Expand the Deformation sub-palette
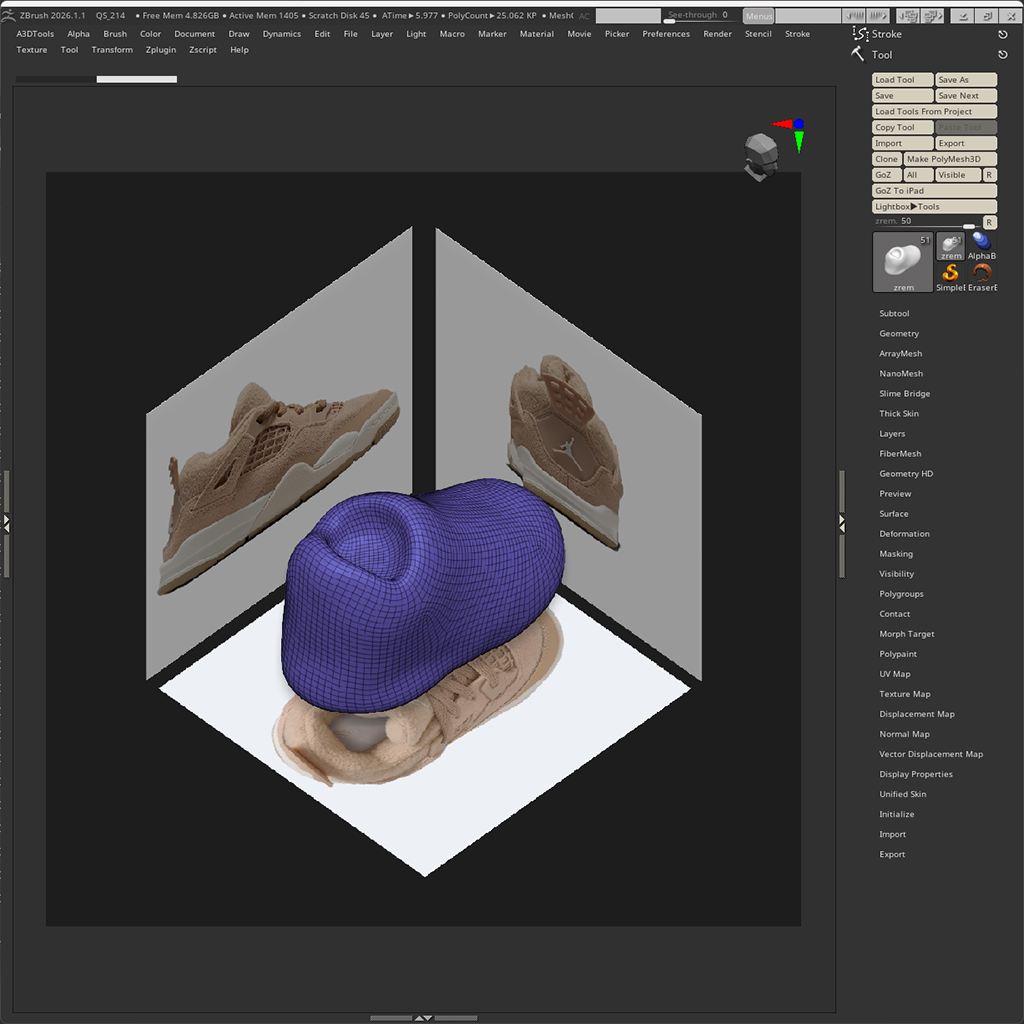This screenshot has height=1024, width=1024. click(x=904, y=534)
